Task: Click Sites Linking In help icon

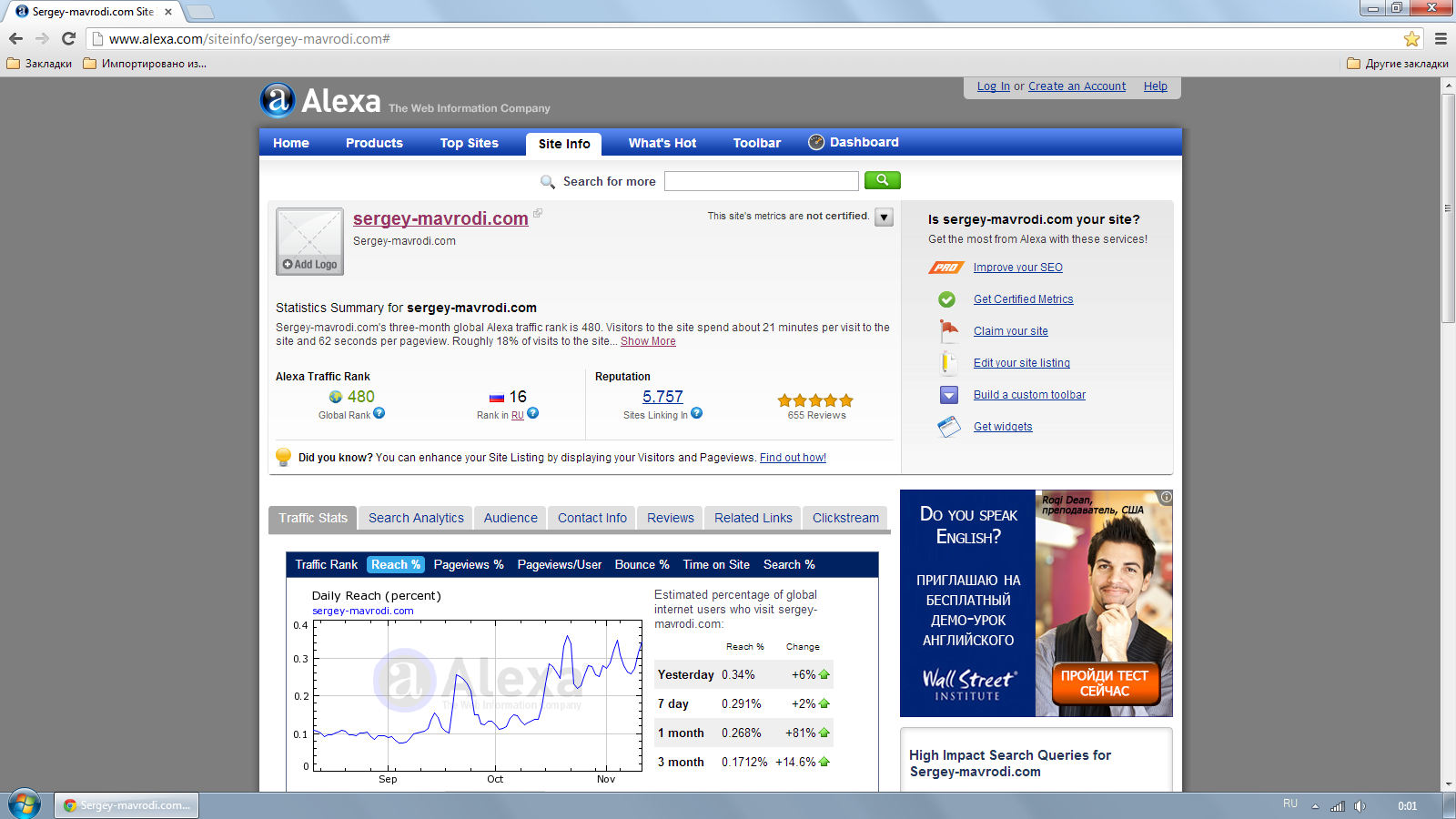Action: coord(696,413)
